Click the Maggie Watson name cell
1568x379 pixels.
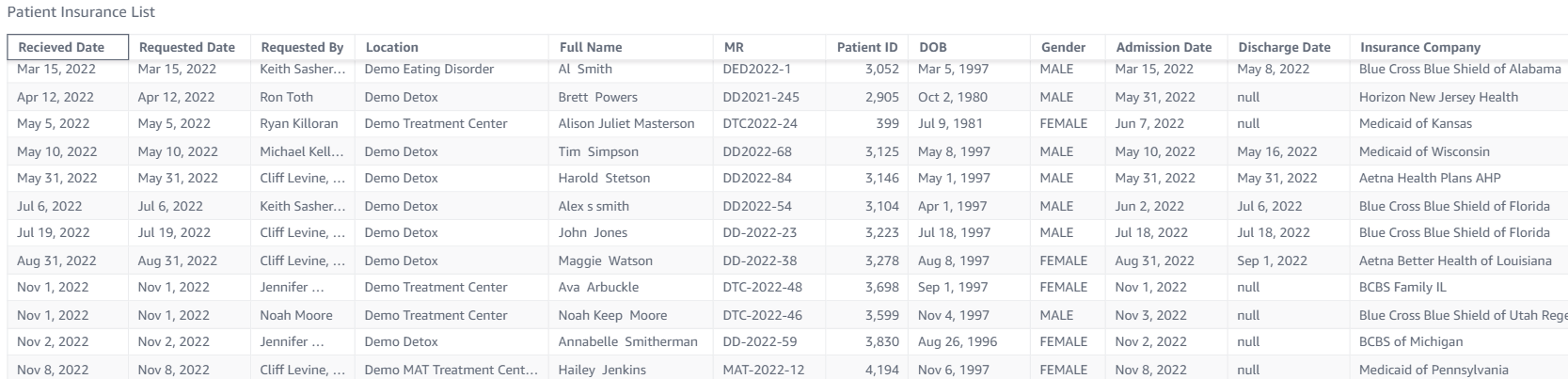[605, 261]
